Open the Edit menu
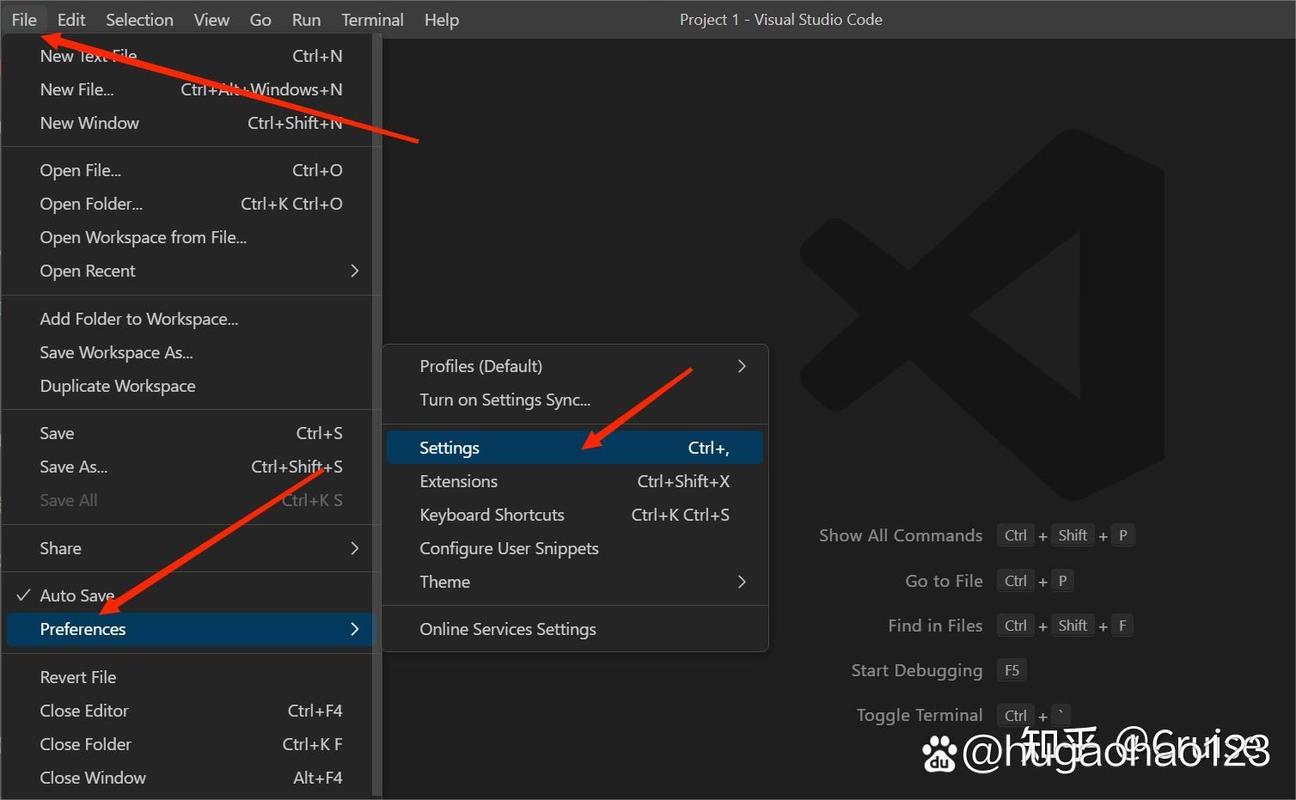 click(70, 19)
